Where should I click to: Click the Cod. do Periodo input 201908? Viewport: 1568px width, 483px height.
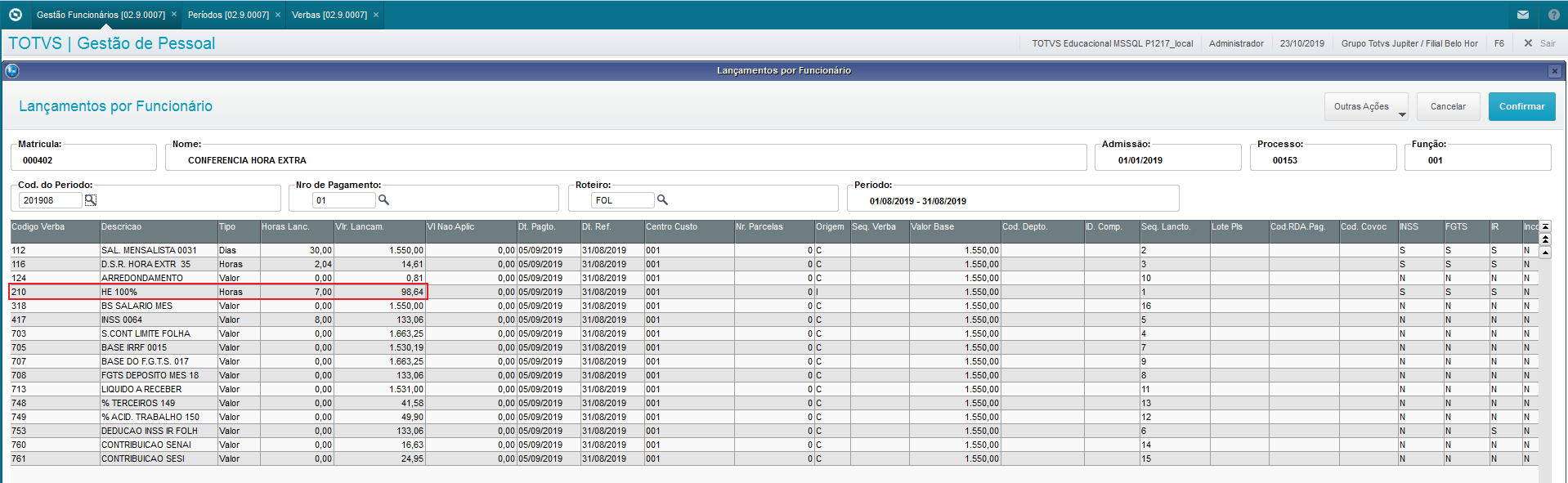coord(50,200)
